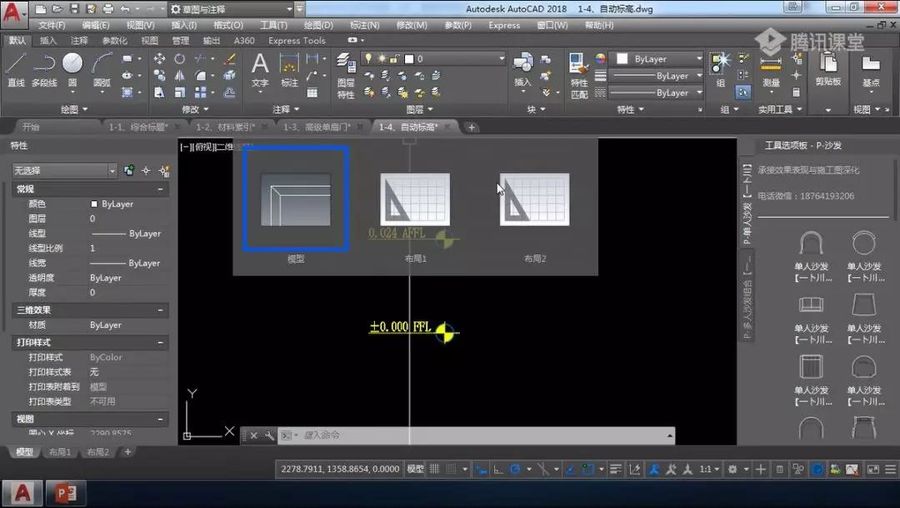Open the 无选择 selection dropdown
This screenshot has height=508, width=900.
64,170
